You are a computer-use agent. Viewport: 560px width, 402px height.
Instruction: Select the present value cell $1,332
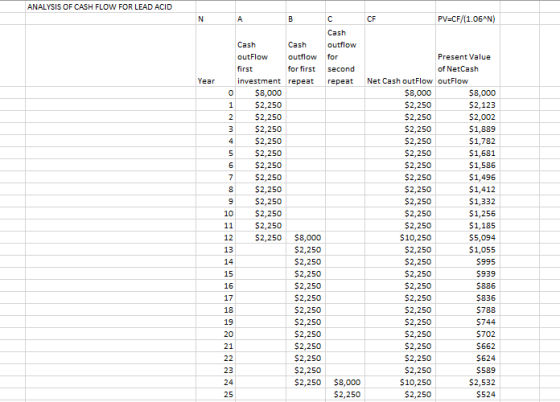[x=468, y=201]
